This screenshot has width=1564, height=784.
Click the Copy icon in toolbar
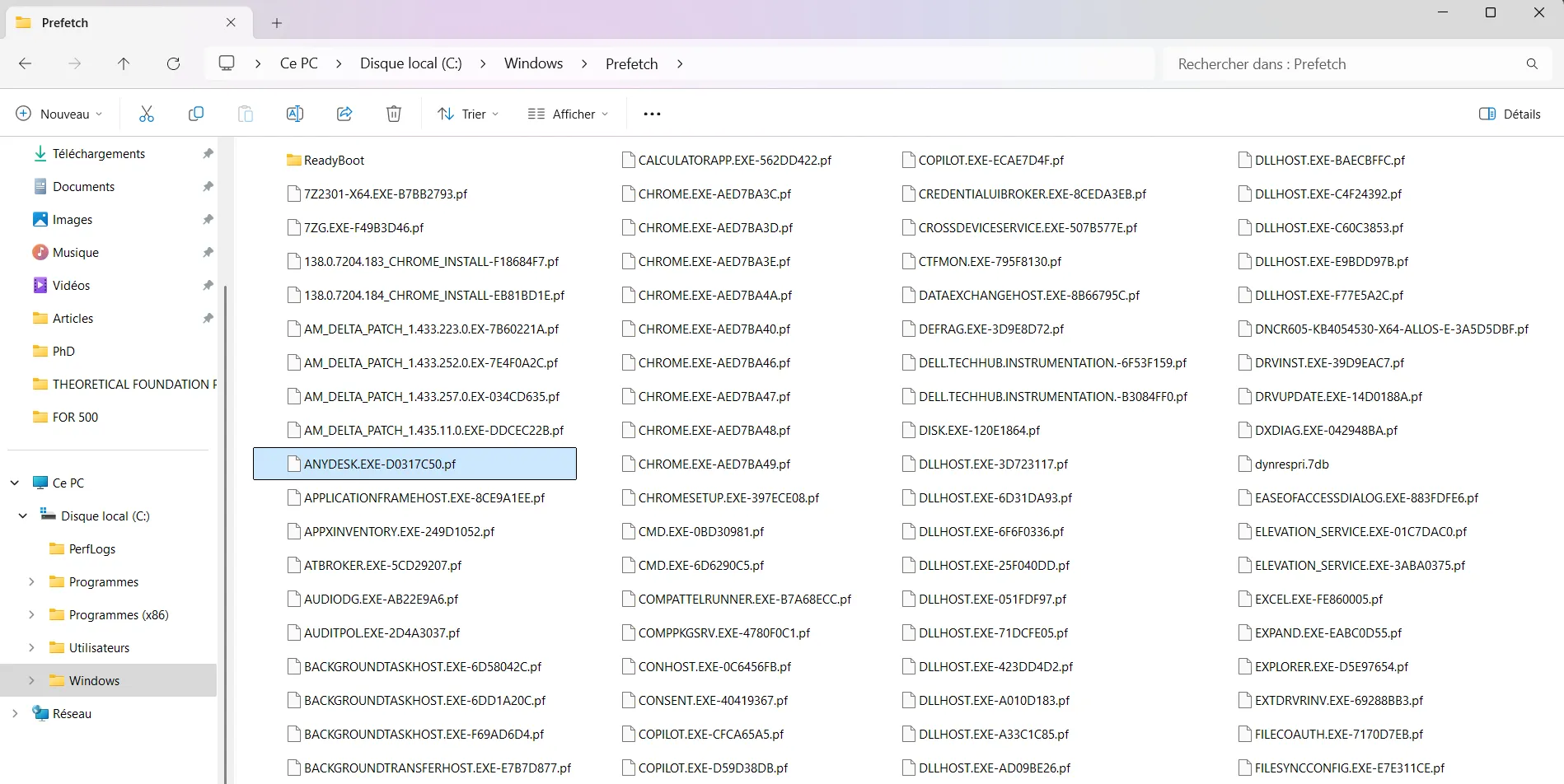point(196,114)
